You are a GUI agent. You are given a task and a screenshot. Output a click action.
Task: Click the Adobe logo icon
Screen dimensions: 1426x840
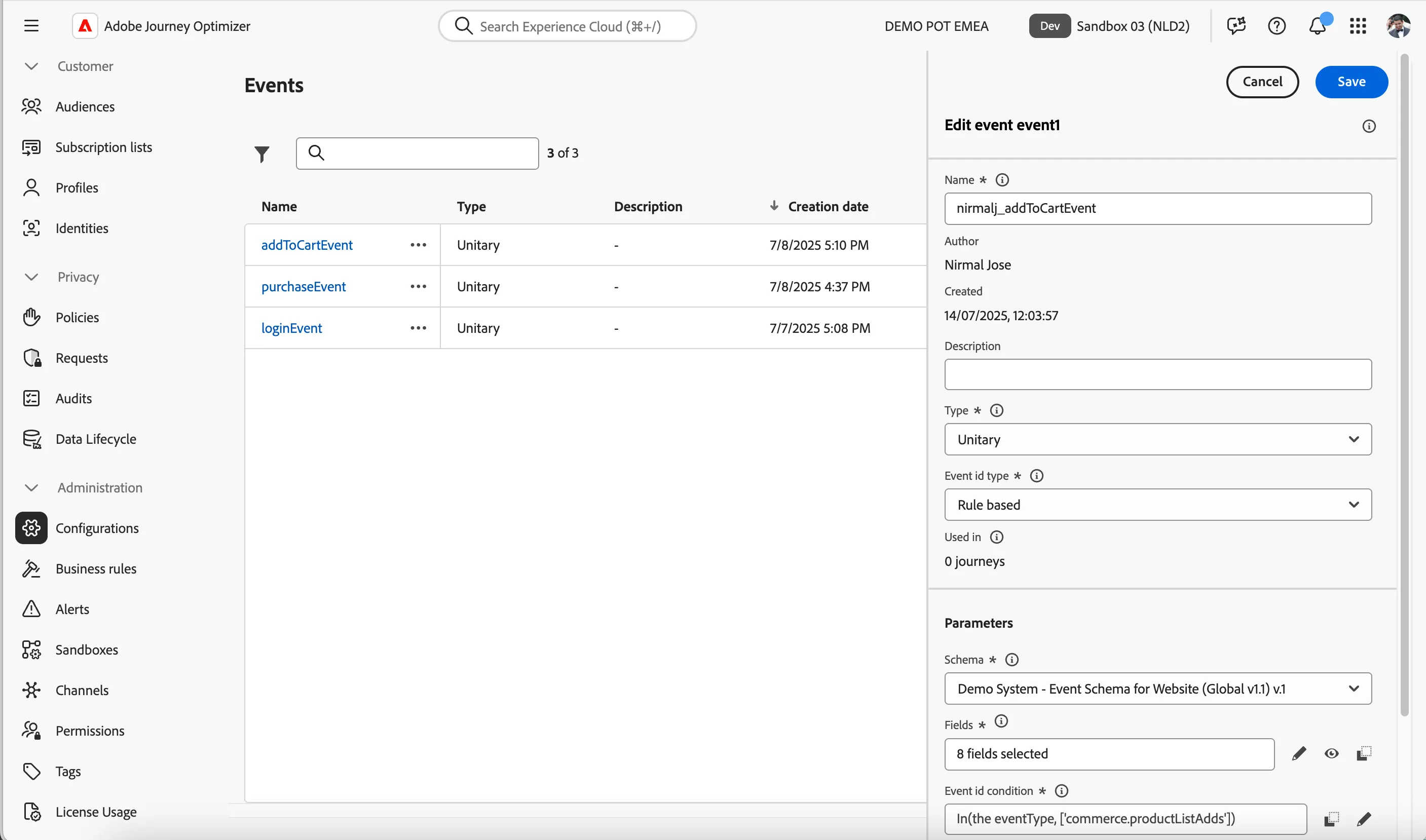click(x=85, y=26)
